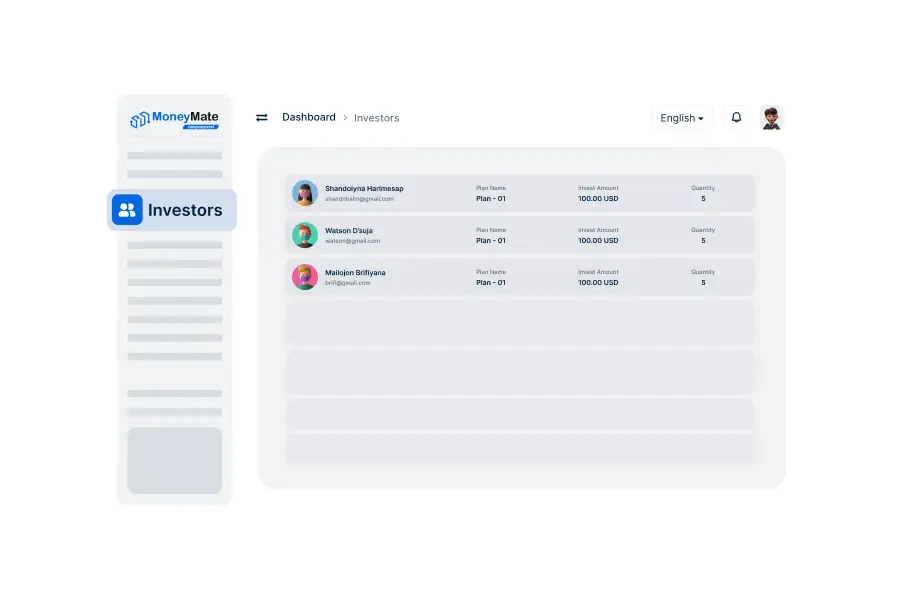Click the MoneyMate logo
Image resolution: width=900 pixels, height=600 pixels.
point(174,119)
